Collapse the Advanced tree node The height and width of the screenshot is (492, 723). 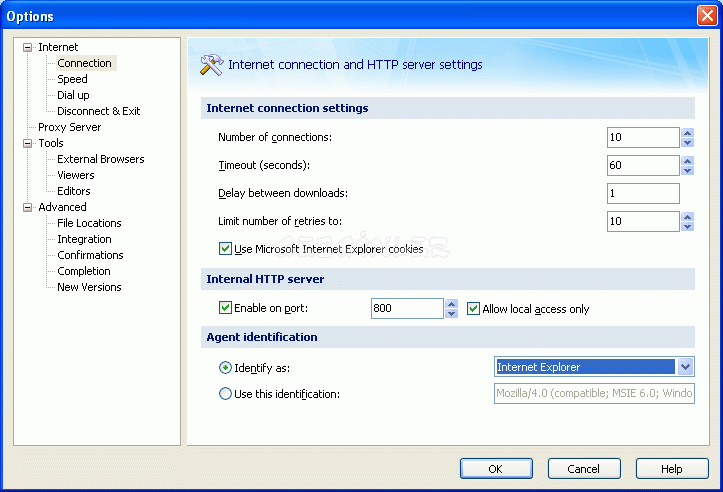[x=27, y=207]
